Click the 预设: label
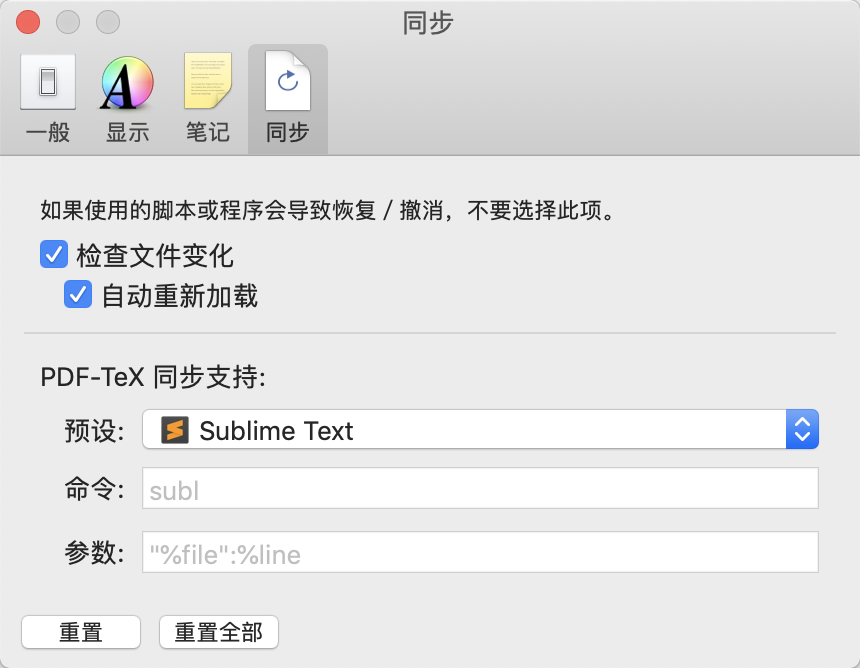The height and width of the screenshot is (668, 860). 94,431
